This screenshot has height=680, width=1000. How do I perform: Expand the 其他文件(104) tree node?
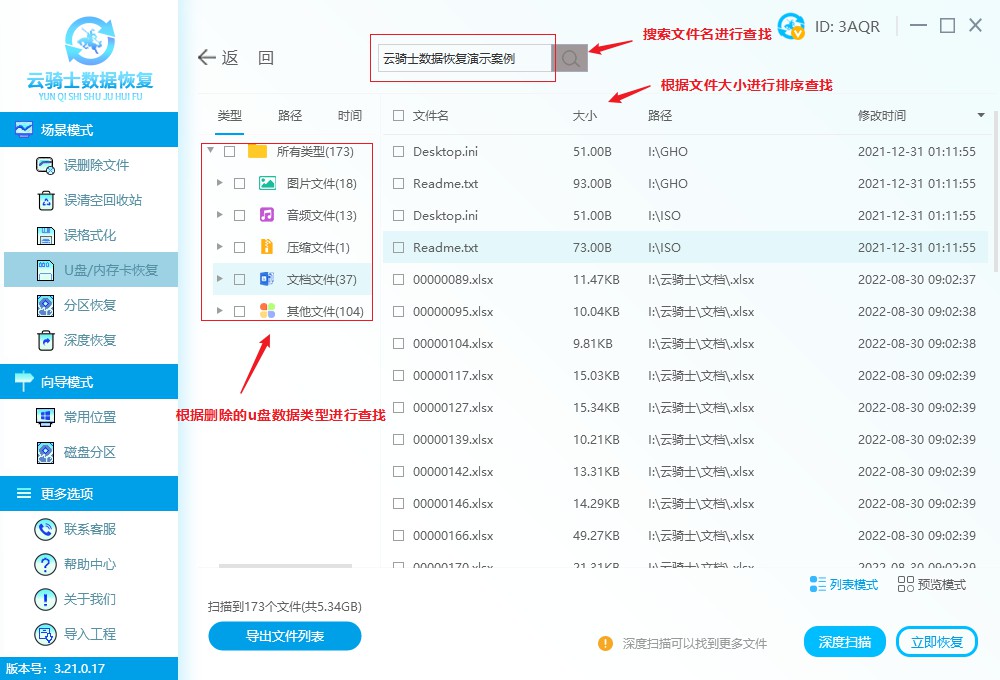point(222,312)
